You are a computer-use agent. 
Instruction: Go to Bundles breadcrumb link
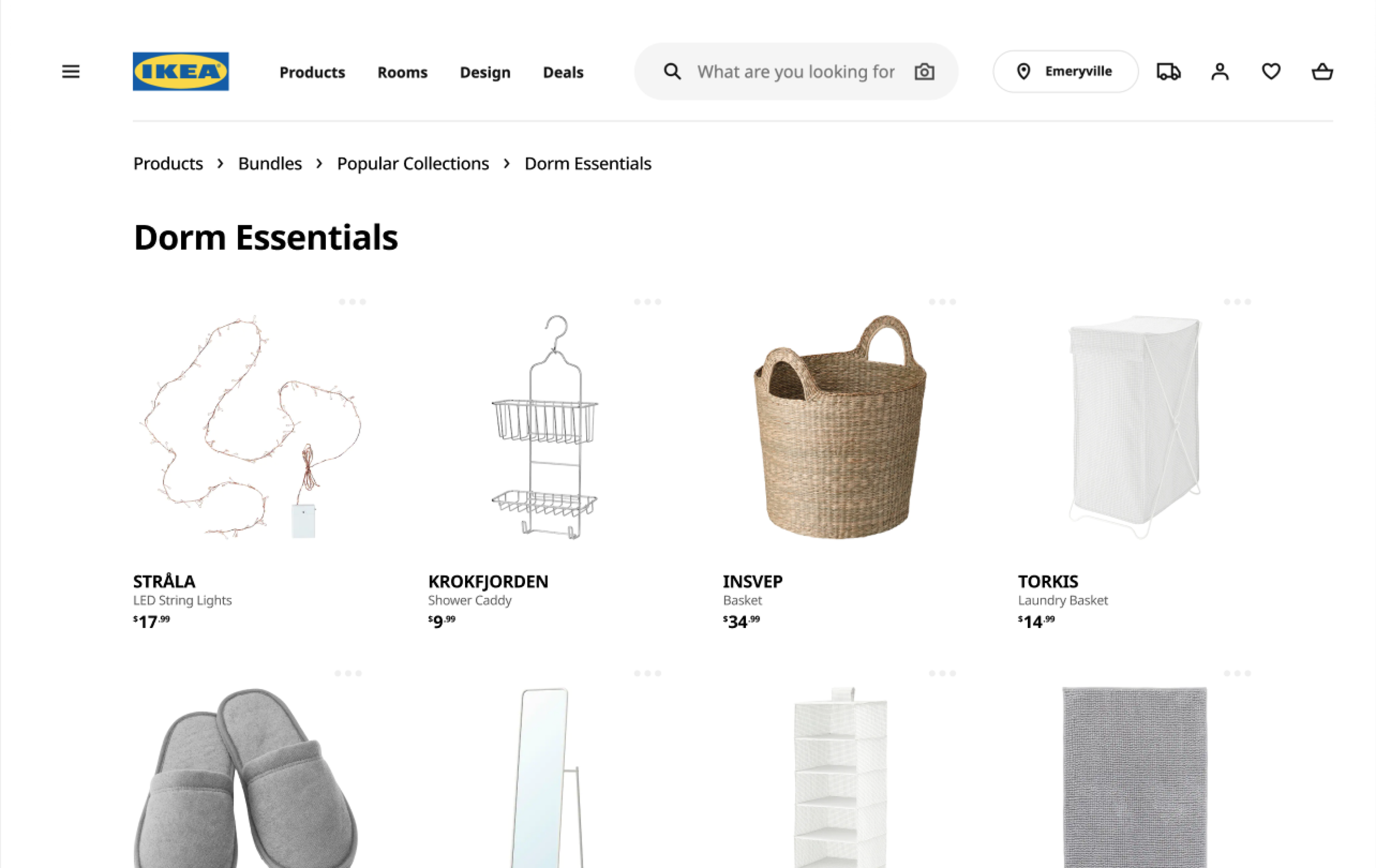coord(270,163)
